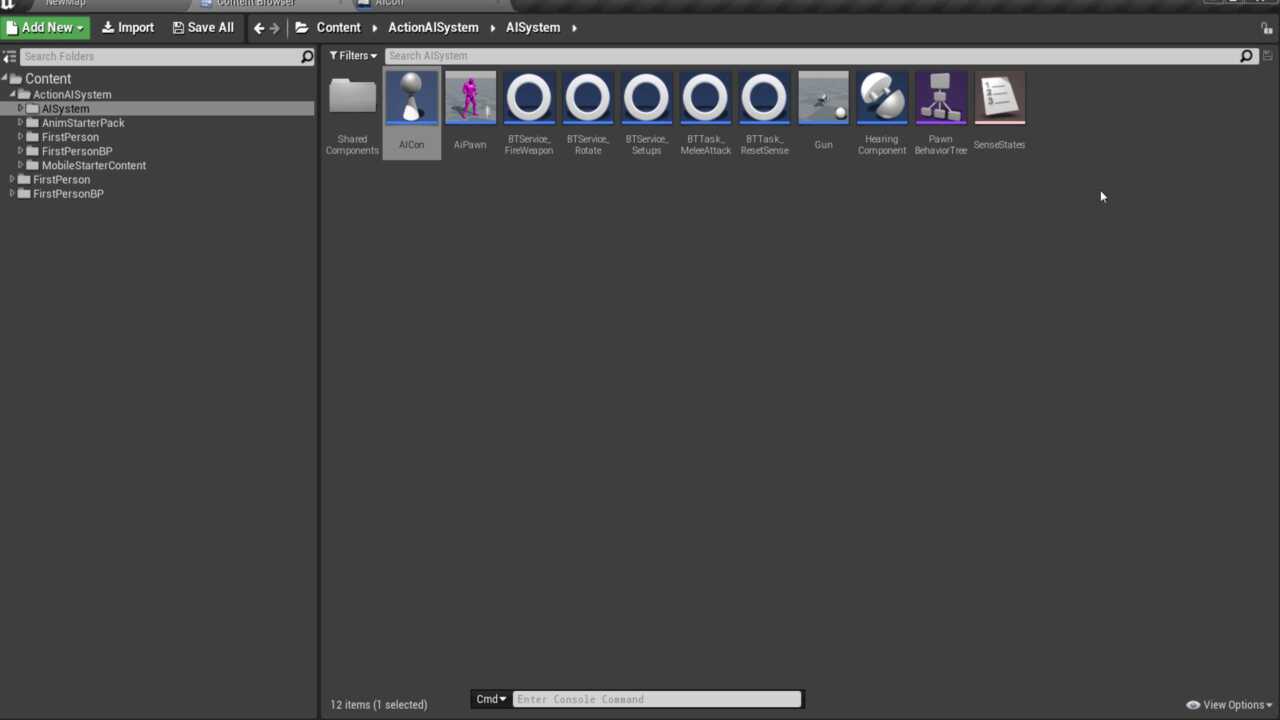
Task: Select the BTTask_MeleeAttack asset
Action: (705, 113)
